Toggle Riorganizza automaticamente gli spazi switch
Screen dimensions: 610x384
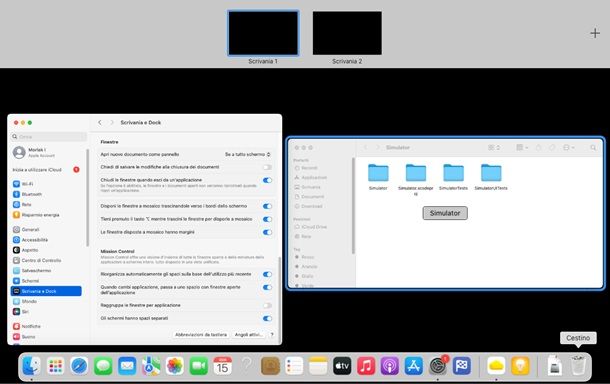267,274
